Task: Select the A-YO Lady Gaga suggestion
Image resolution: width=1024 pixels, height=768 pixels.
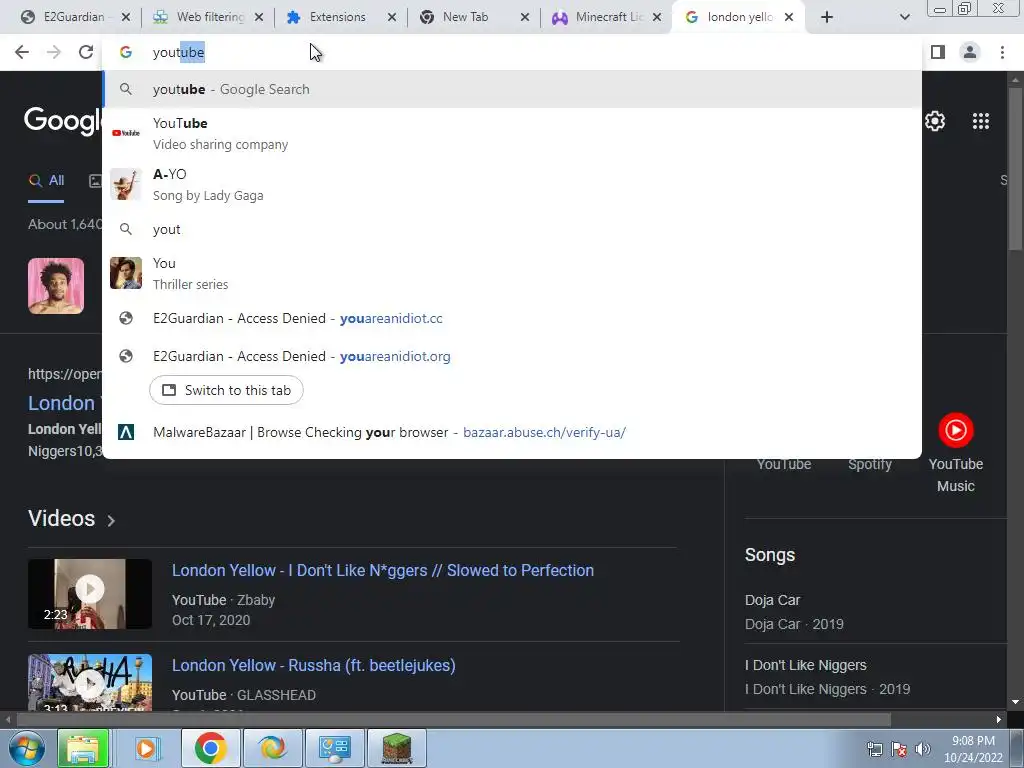Action: 513,184
